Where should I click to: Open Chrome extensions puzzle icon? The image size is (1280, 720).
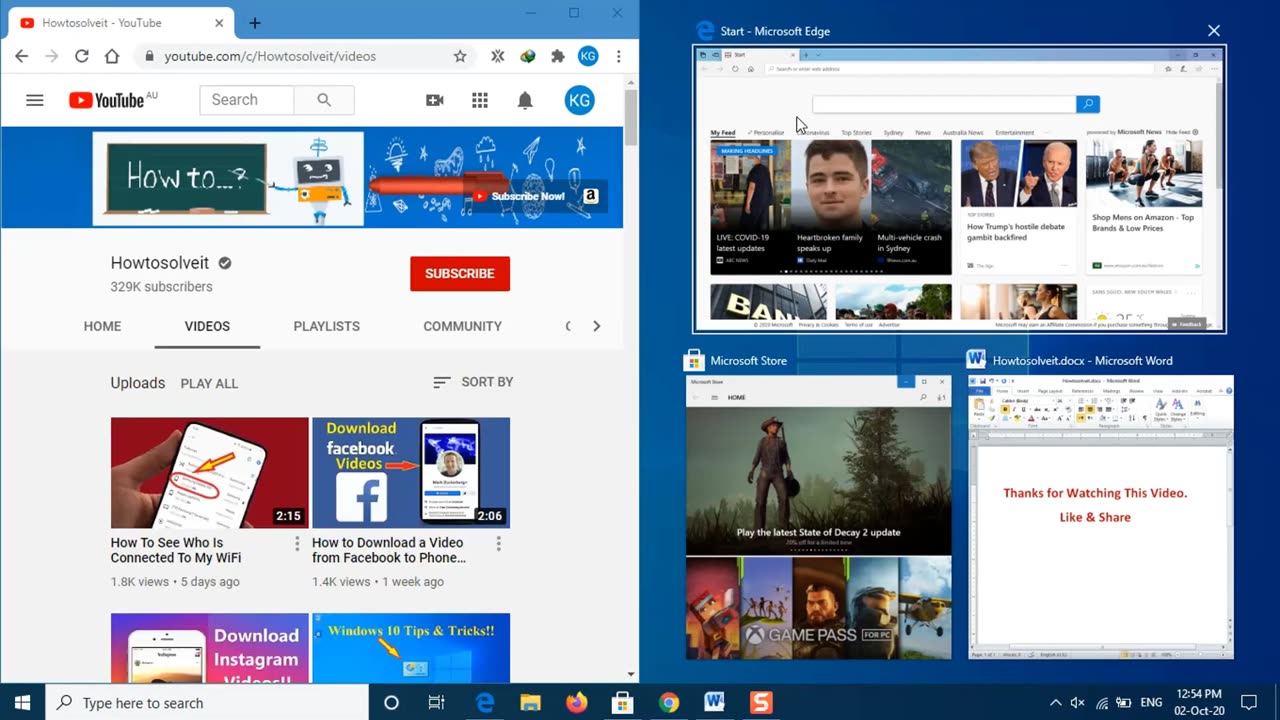[x=558, y=56]
